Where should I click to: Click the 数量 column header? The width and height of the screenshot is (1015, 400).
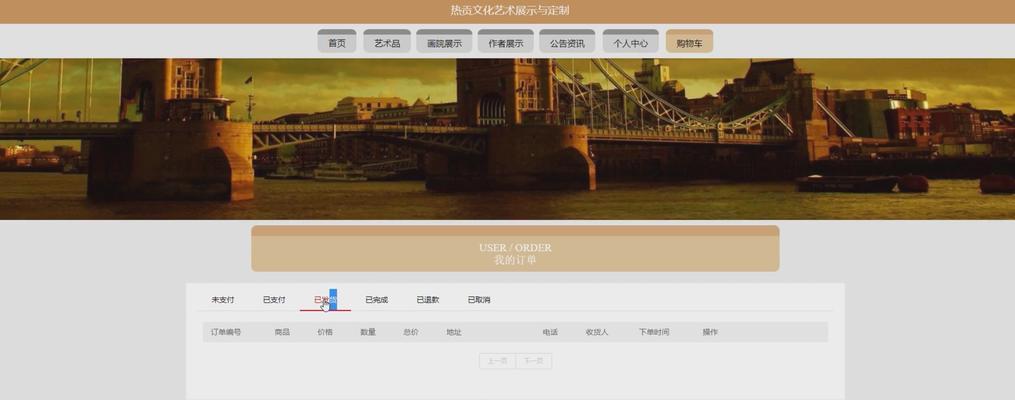pyautogui.click(x=368, y=332)
